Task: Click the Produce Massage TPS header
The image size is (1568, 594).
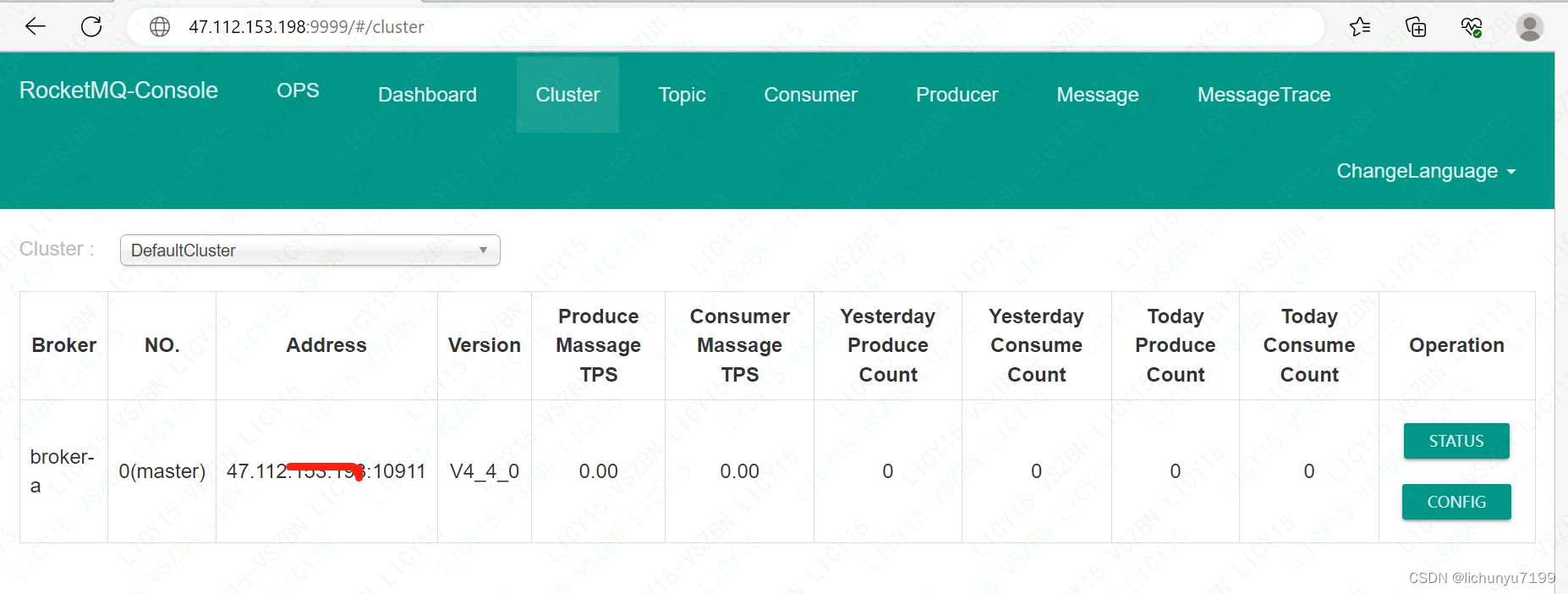Action: [x=598, y=345]
